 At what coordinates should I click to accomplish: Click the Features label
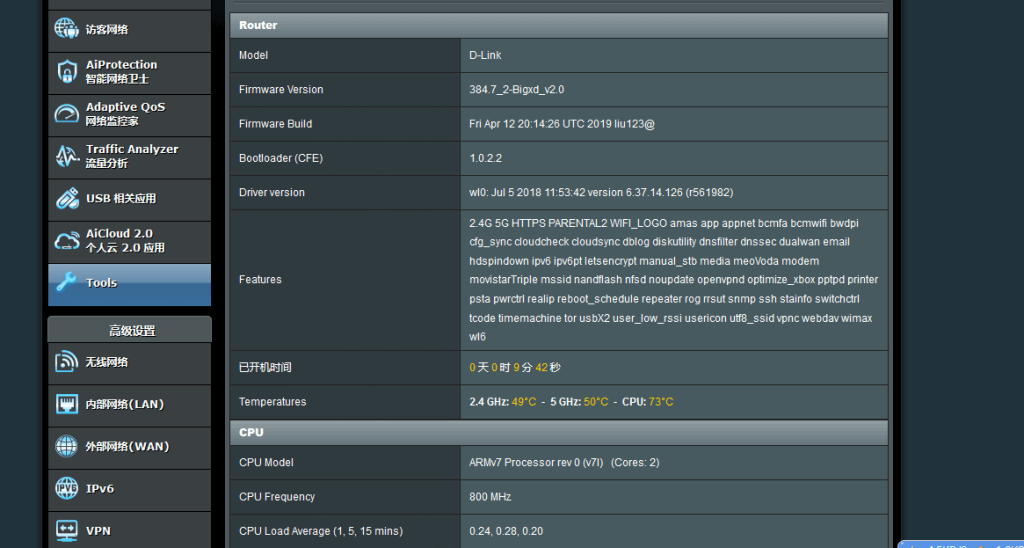[x=260, y=280]
